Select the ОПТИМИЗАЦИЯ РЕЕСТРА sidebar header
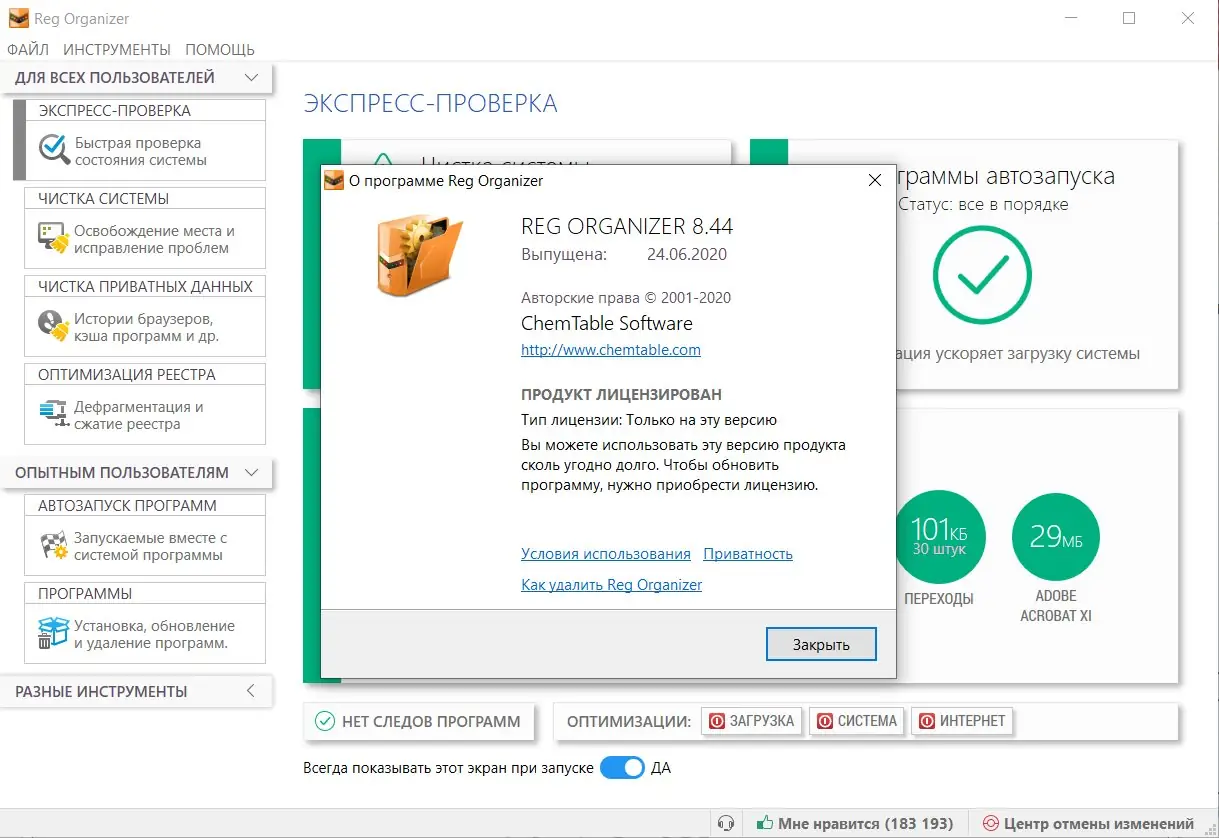The height and width of the screenshot is (838, 1219). coord(145,374)
